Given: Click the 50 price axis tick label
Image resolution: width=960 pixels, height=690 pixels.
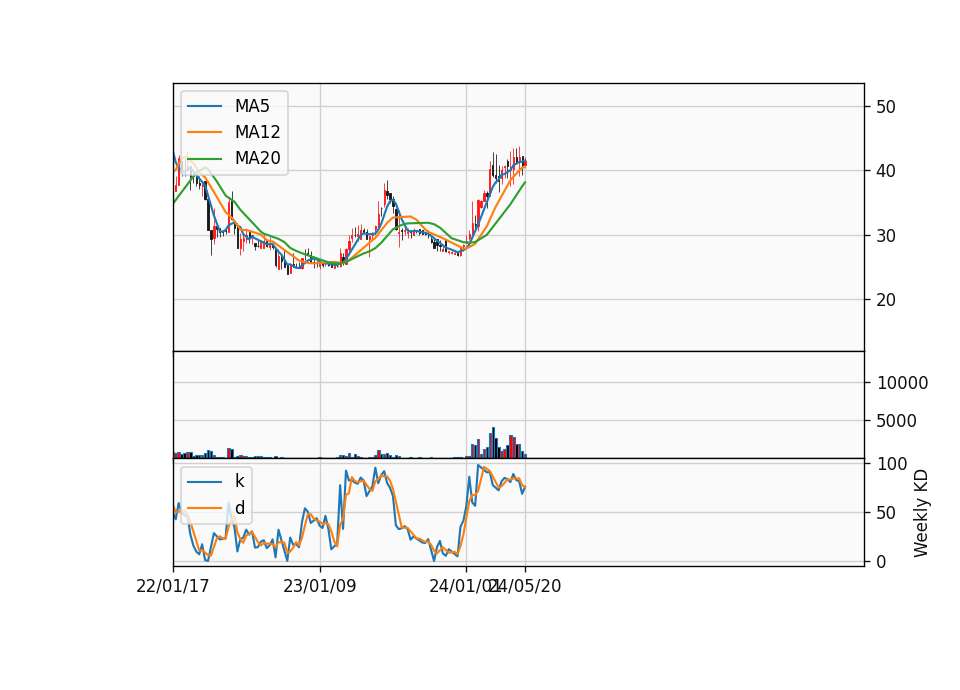Looking at the screenshot, I should (x=886, y=107).
